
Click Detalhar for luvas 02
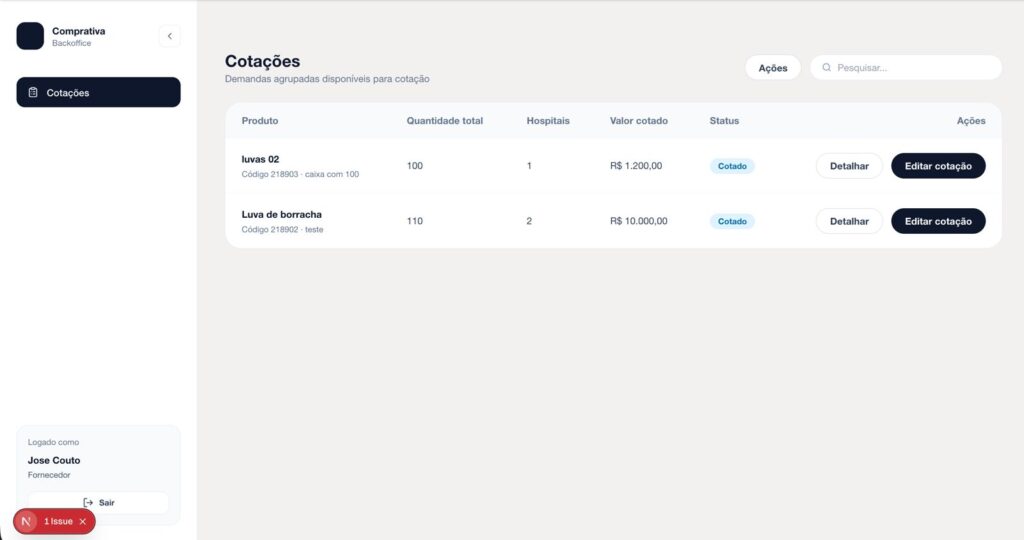[x=849, y=166]
